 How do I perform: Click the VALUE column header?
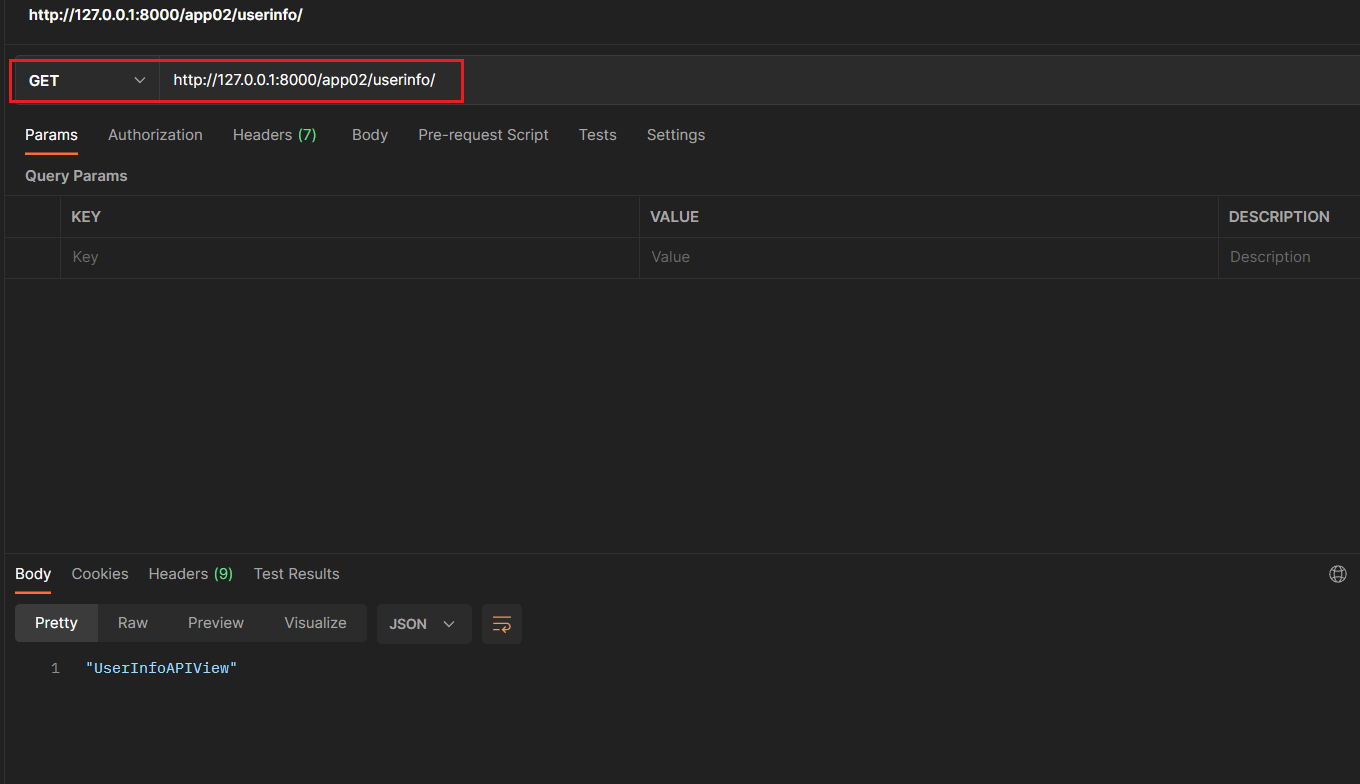click(674, 217)
